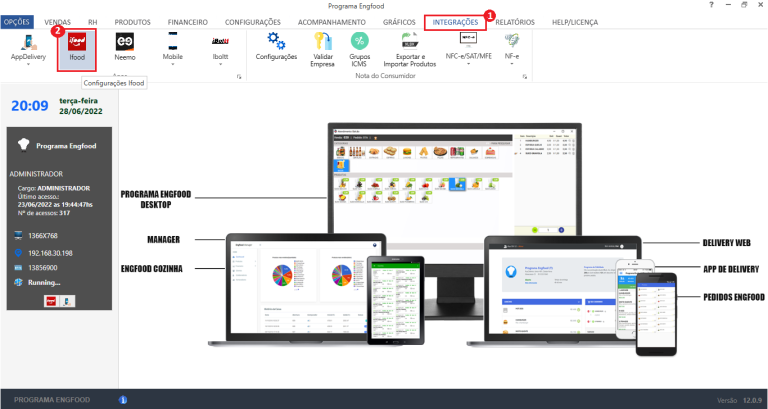The height and width of the screenshot is (409, 768).
Task: Click the ADMINISTRADOR user name heading
Action: (x=36, y=174)
